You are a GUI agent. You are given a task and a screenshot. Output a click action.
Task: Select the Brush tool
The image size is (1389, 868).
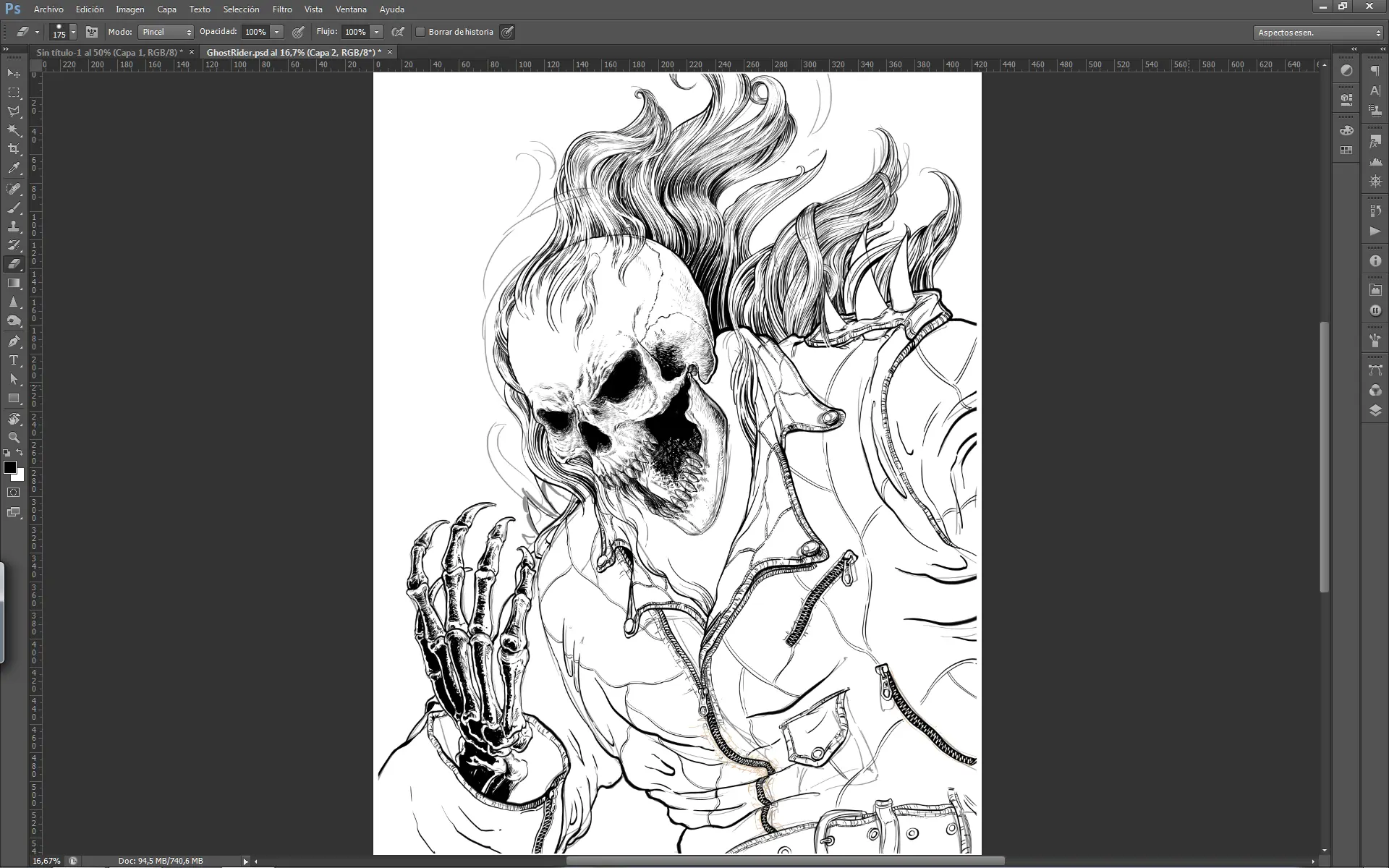14,208
